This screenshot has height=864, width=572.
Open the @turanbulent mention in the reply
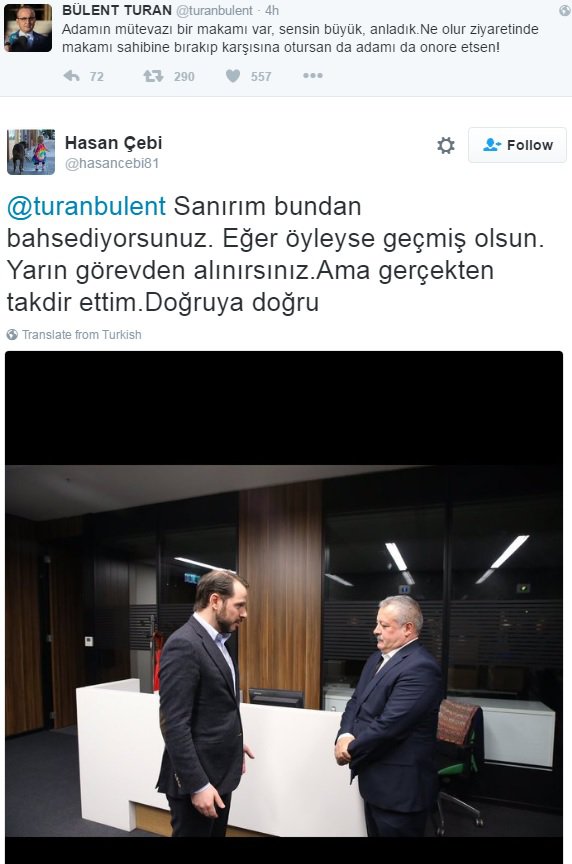[86, 207]
